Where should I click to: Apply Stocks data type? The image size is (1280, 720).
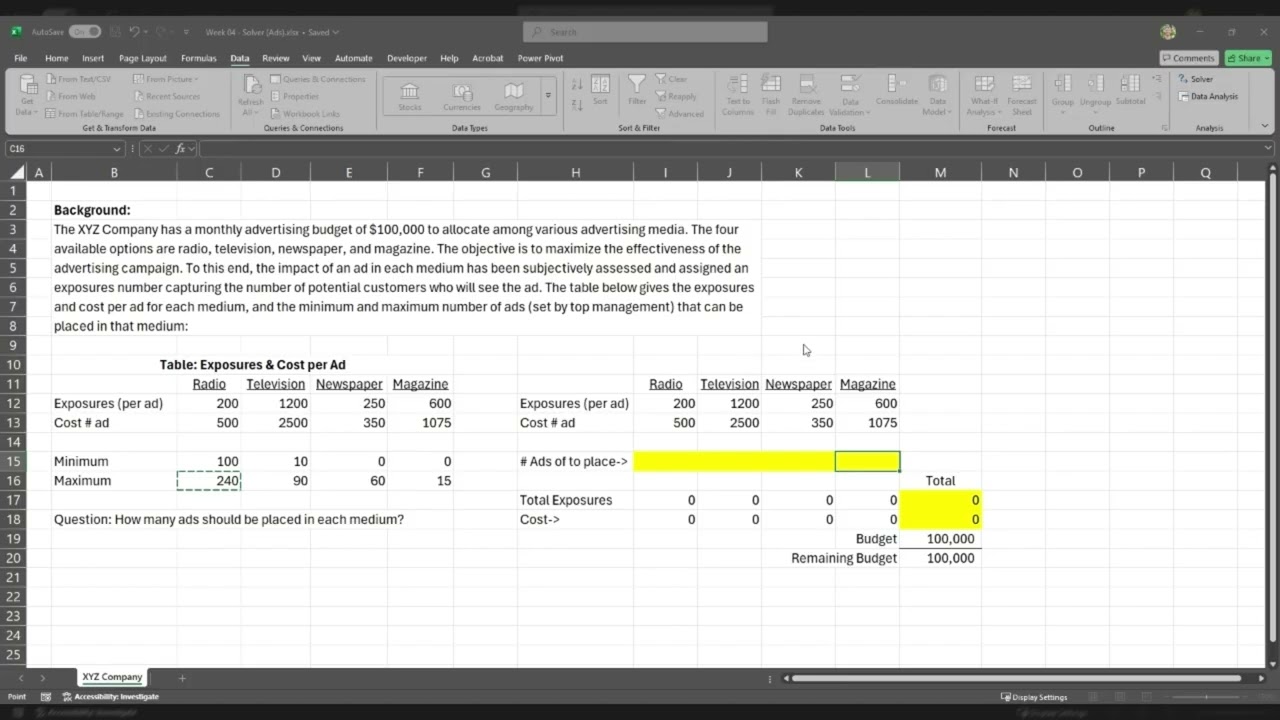(x=410, y=97)
